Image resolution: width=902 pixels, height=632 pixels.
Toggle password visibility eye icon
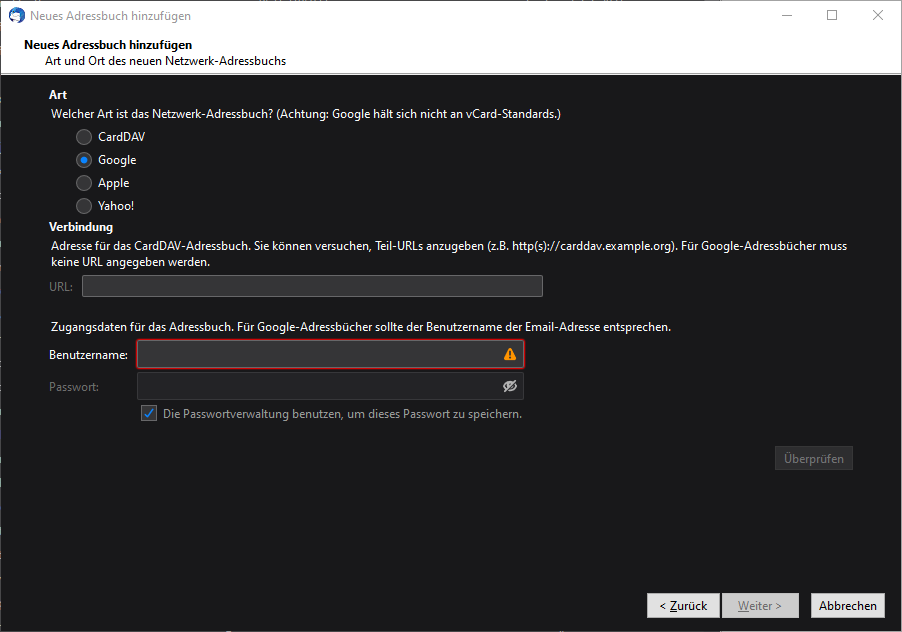point(510,386)
